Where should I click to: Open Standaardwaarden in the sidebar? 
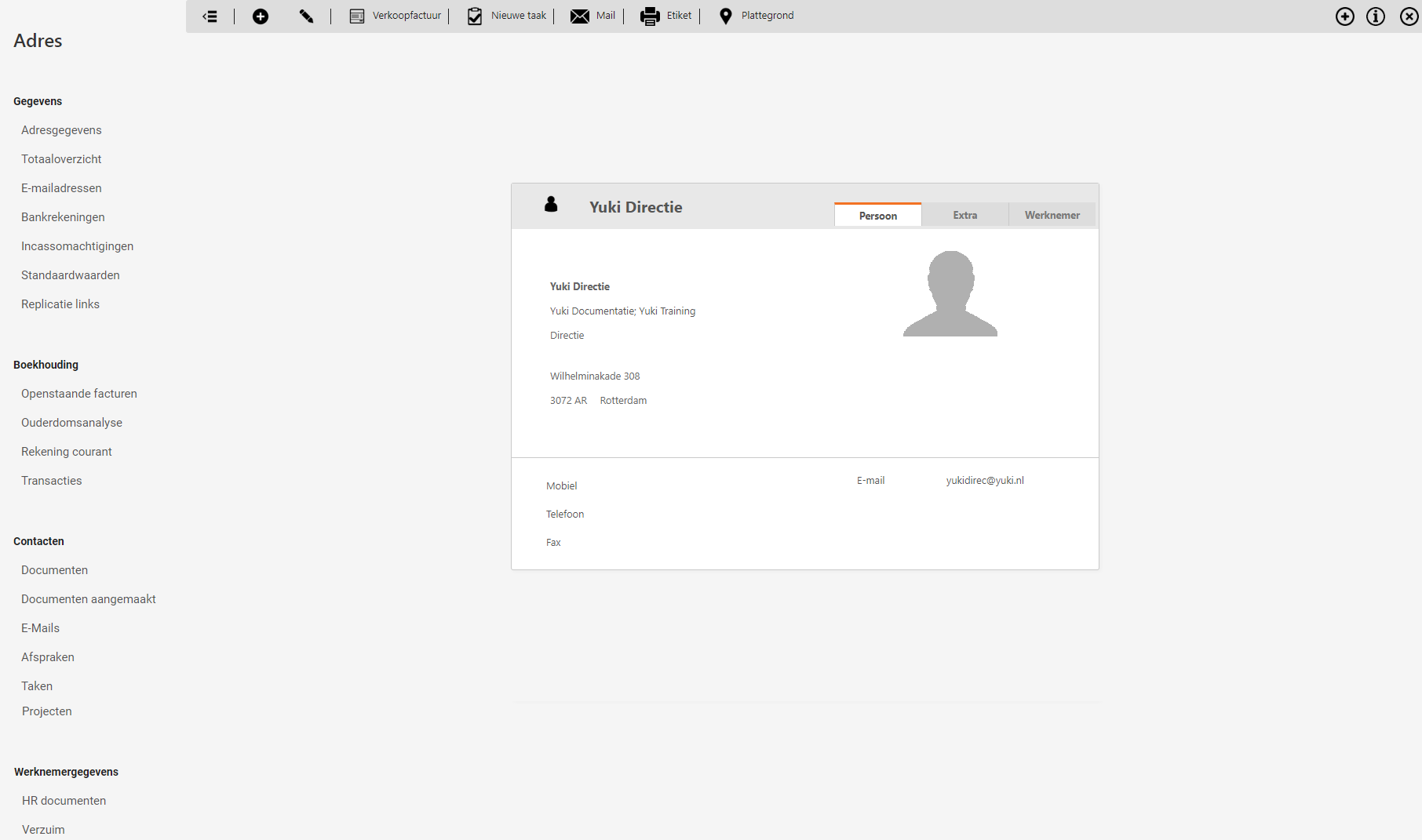click(x=71, y=275)
